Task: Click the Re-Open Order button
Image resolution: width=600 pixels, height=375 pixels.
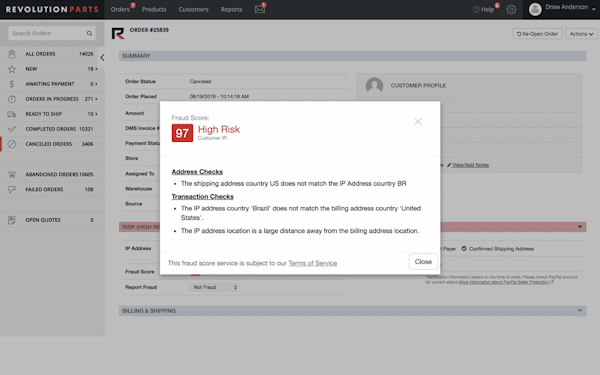Action: (537, 34)
